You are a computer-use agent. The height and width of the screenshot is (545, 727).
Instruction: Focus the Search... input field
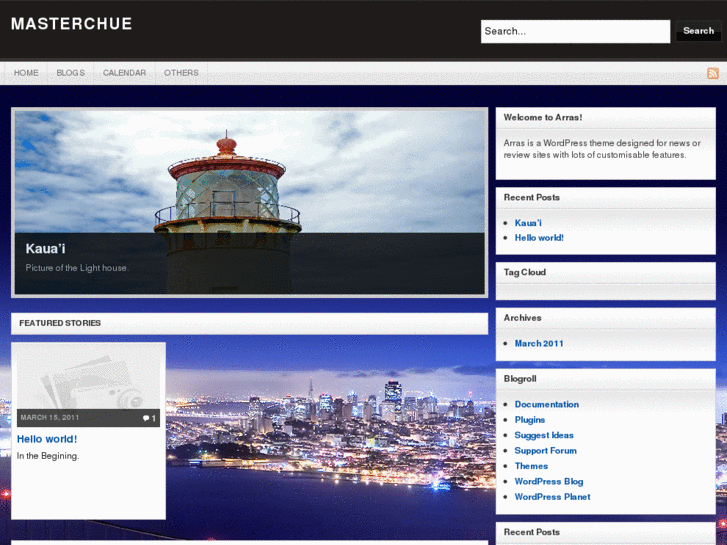click(575, 32)
